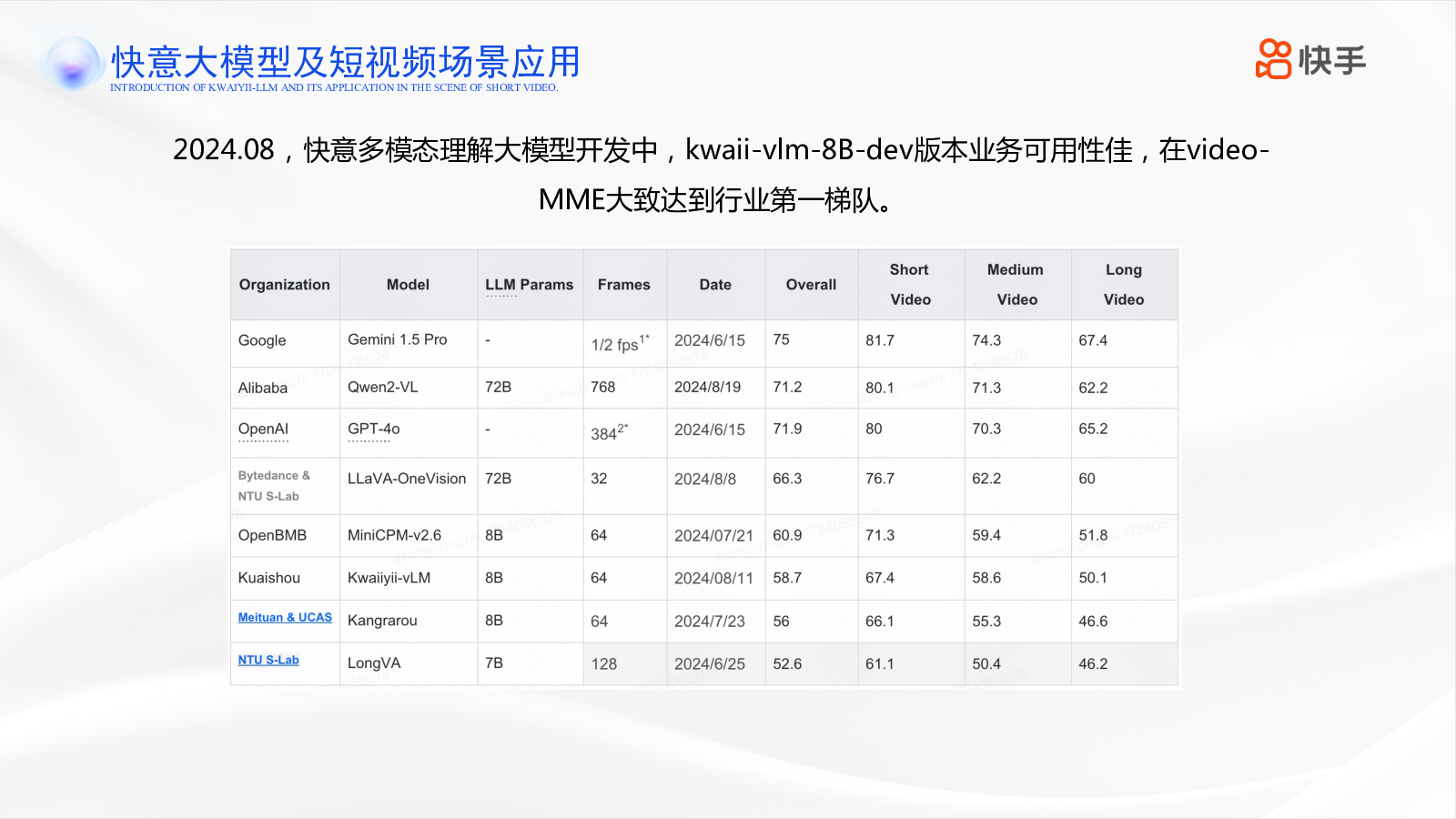Click the Model column header
1456x819 pixels.
[x=408, y=285]
